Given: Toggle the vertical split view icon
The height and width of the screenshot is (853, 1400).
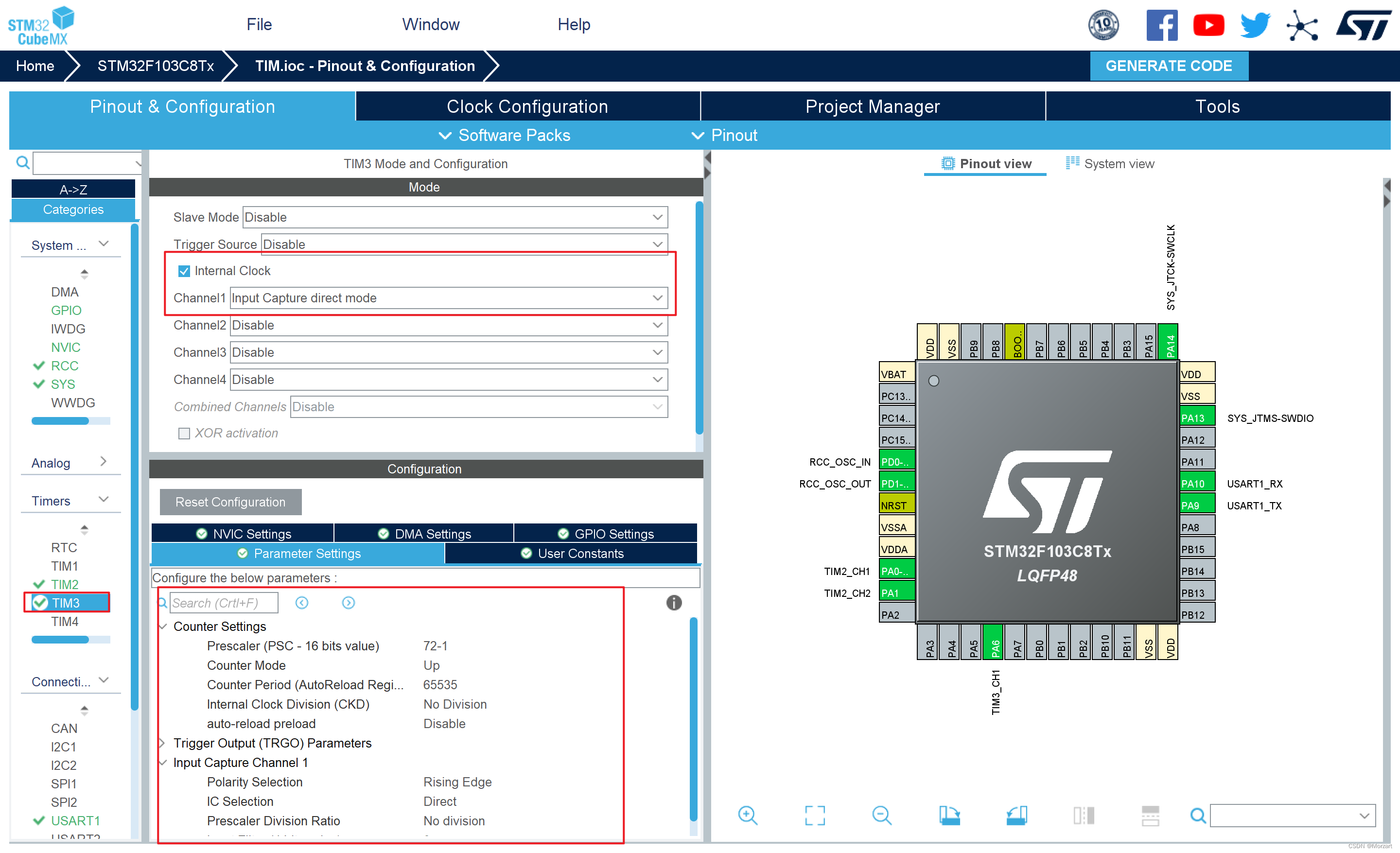Looking at the screenshot, I should click(1084, 816).
